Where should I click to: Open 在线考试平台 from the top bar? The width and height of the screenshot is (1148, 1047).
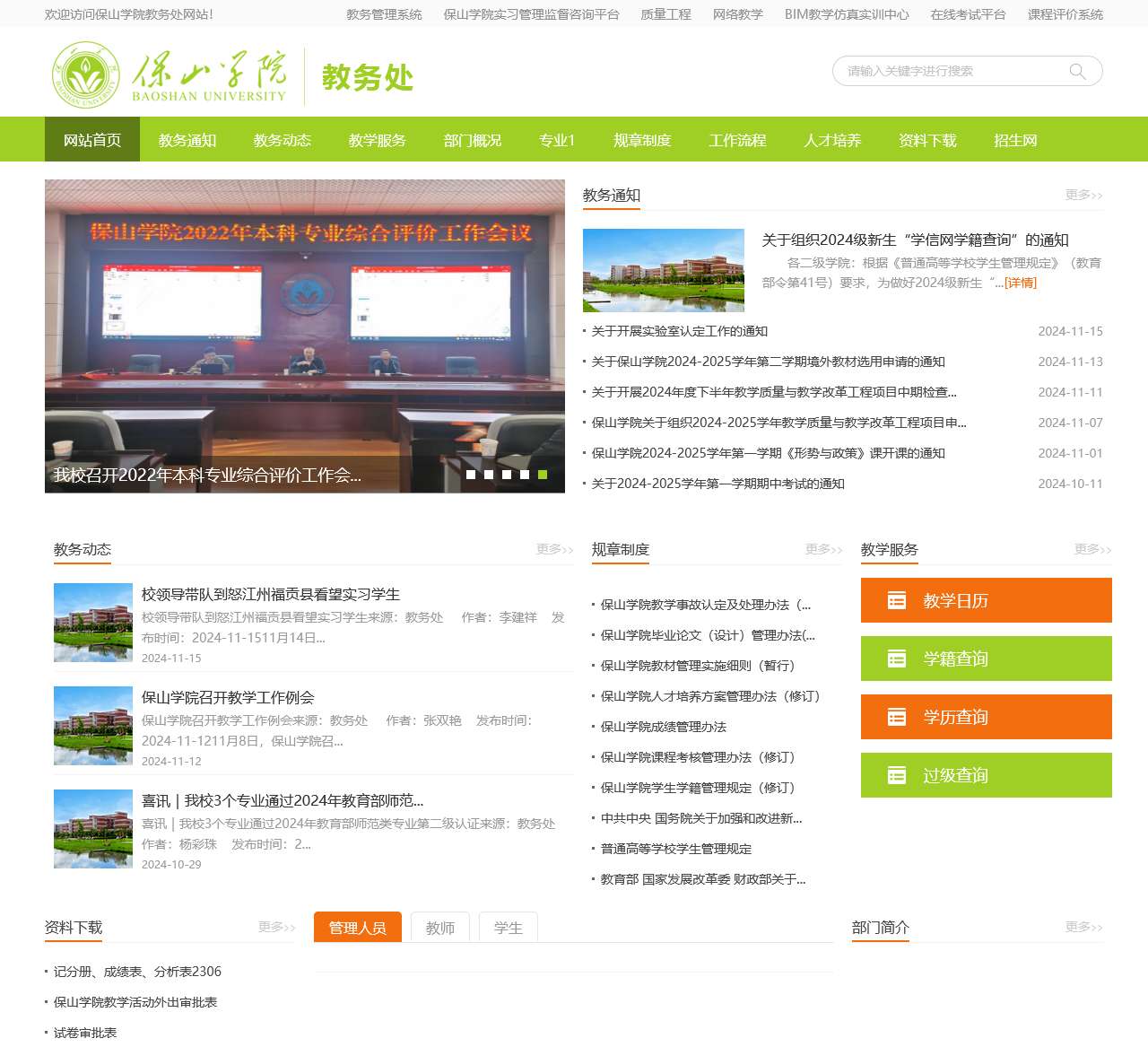[967, 14]
